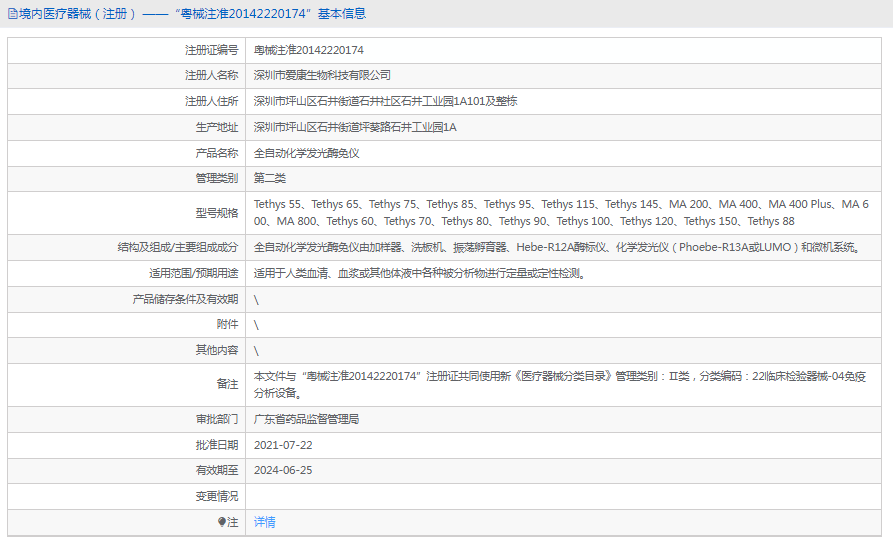Open the 详情 details link
This screenshot has width=893, height=541.
264,522
